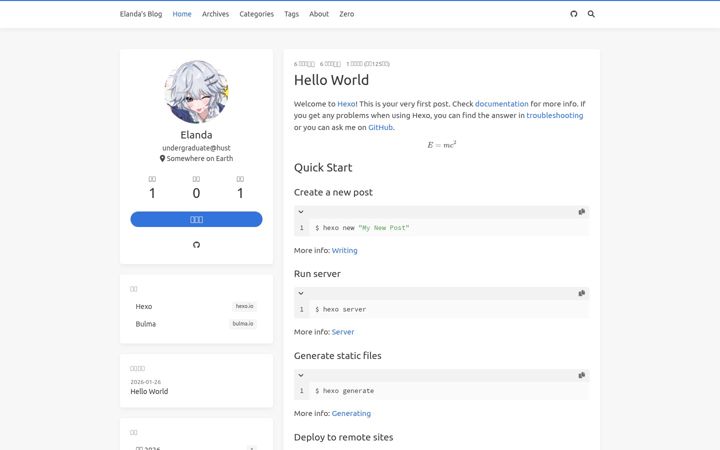Click the "My New Post" string in code

pos(383,228)
